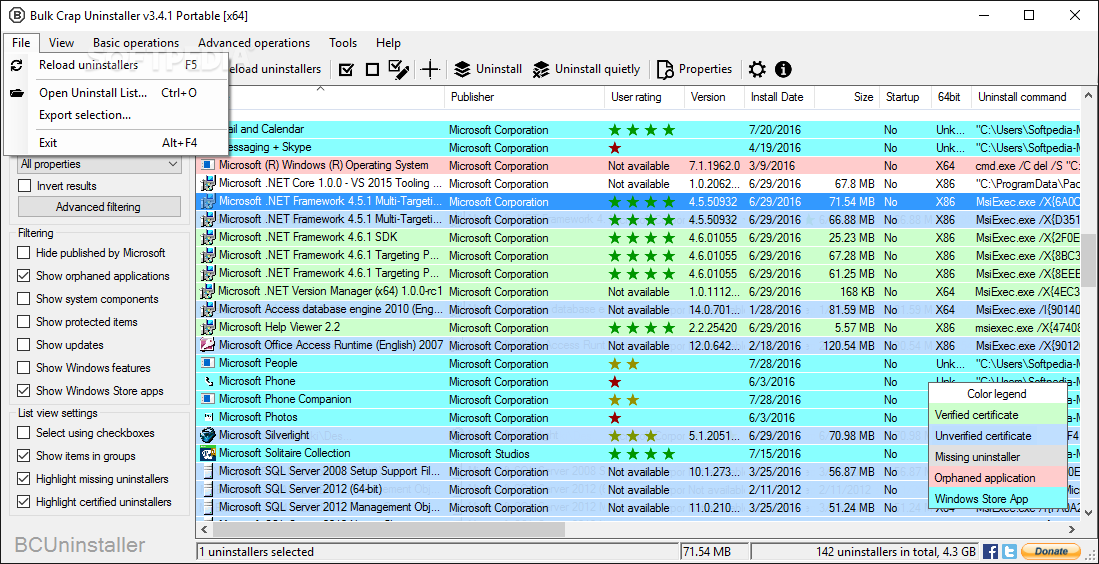Screen dimensions: 1099x564
Task: Click the Microsoft Silverlight app icon
Action: point(207,435)
